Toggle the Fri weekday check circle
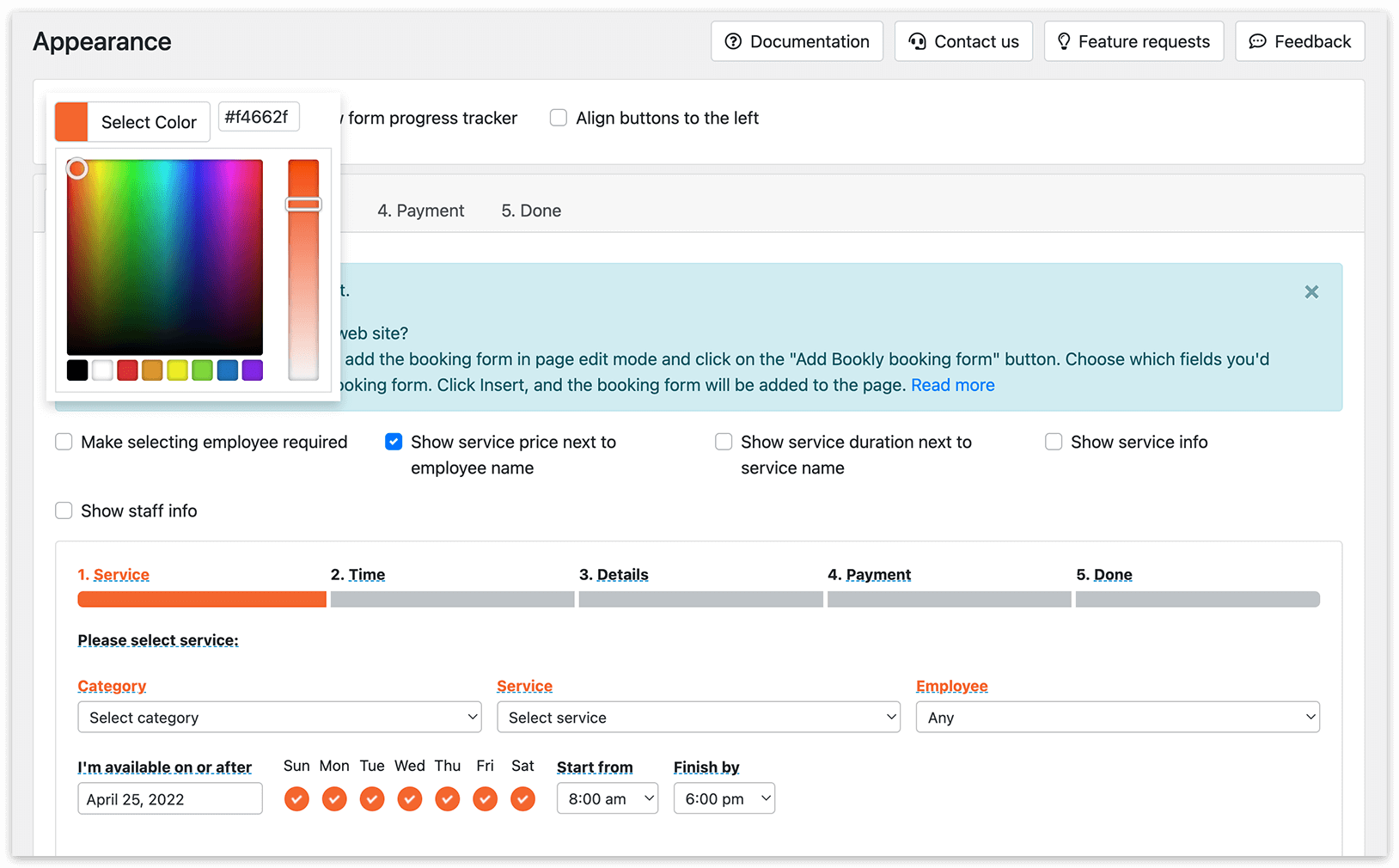Viewport: 1399px width, 868px height. pyautogui.click(x=485, y=799)
